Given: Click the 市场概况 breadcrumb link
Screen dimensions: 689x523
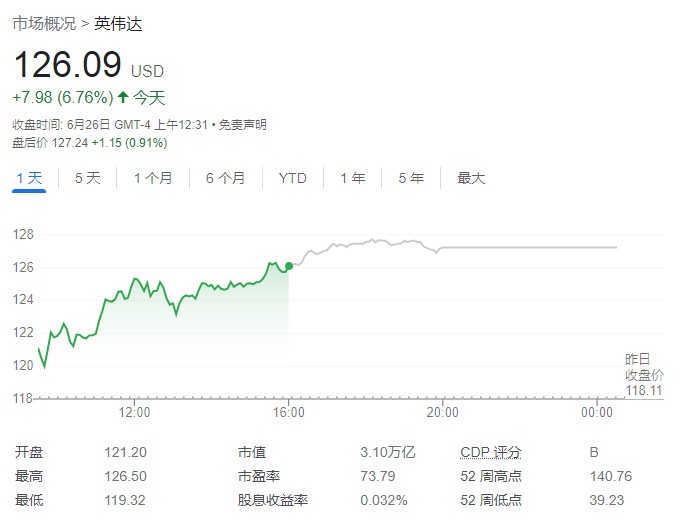Looking at the screenshot, I should pyautogui.click(x=44, y=23).
